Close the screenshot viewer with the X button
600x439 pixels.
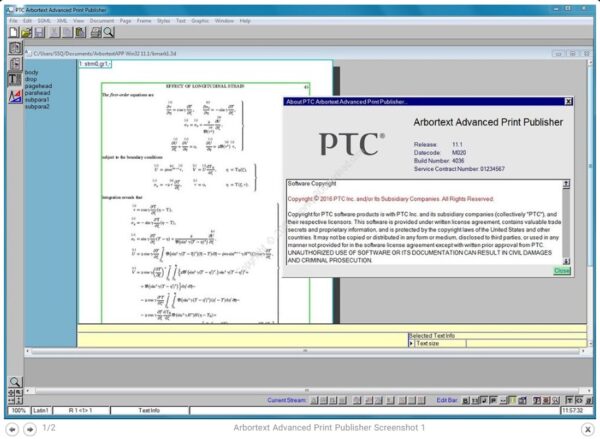[x=588, y=429]
